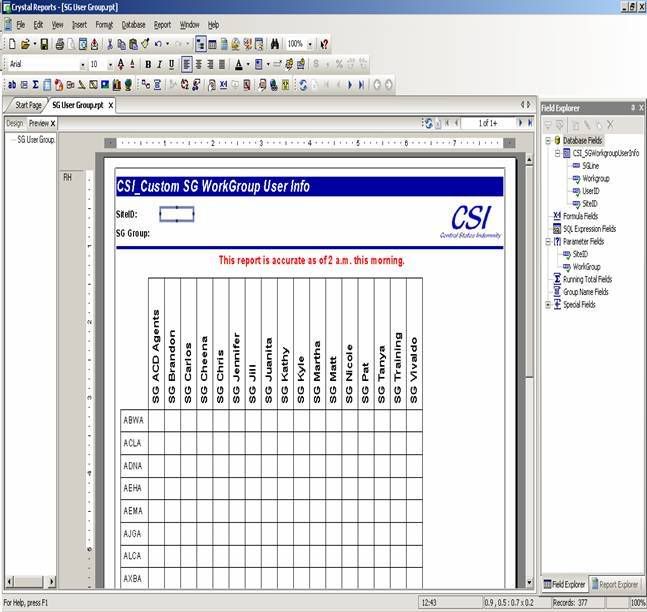Image resolution: width=647 pixels, height=612 pixels.
Task: Select SQL Expression Fields in Field Explorer
Action: (x=589, y=229)
